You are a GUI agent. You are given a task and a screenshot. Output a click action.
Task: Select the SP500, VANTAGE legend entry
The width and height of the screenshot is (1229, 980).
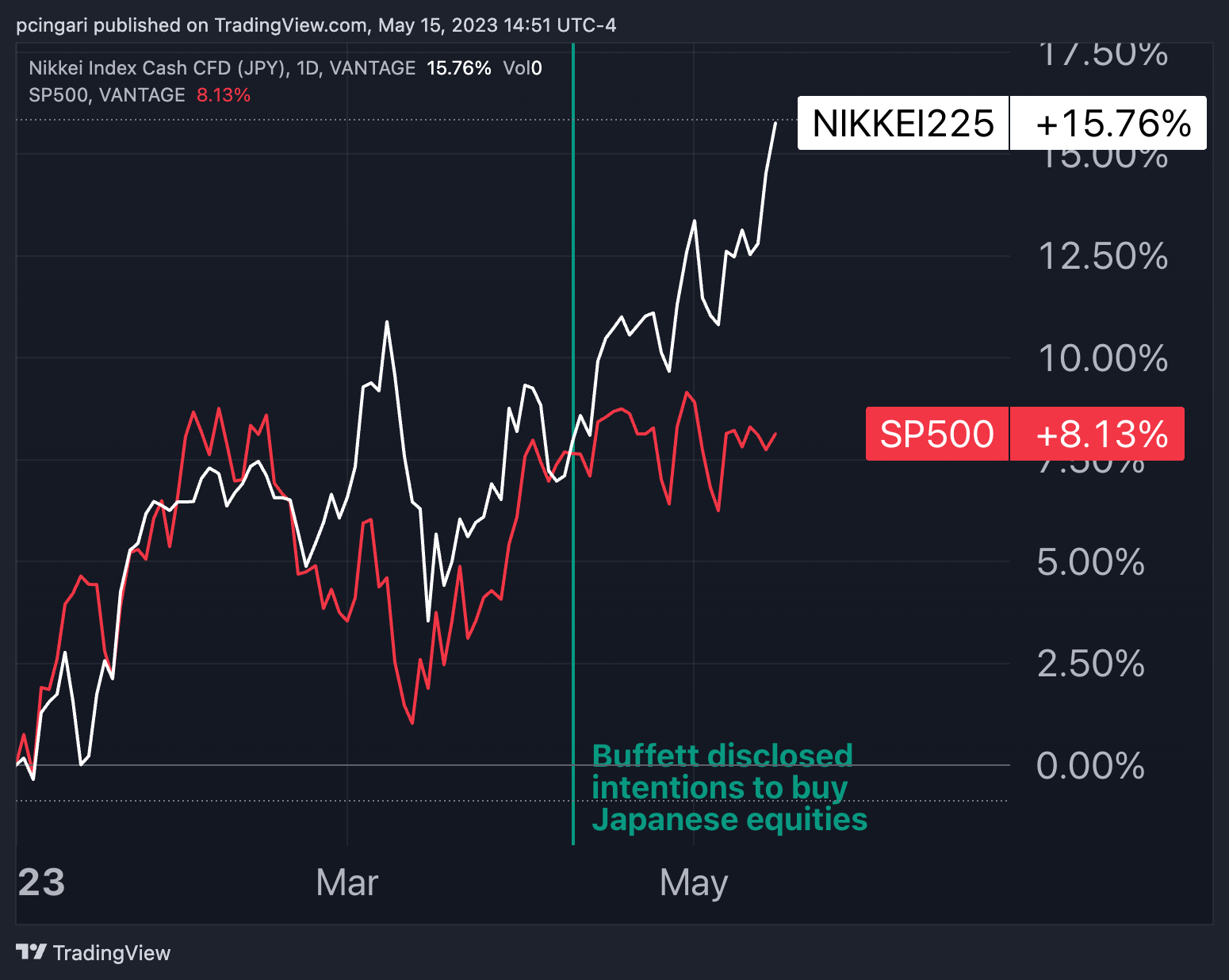(x=107, y=95)
